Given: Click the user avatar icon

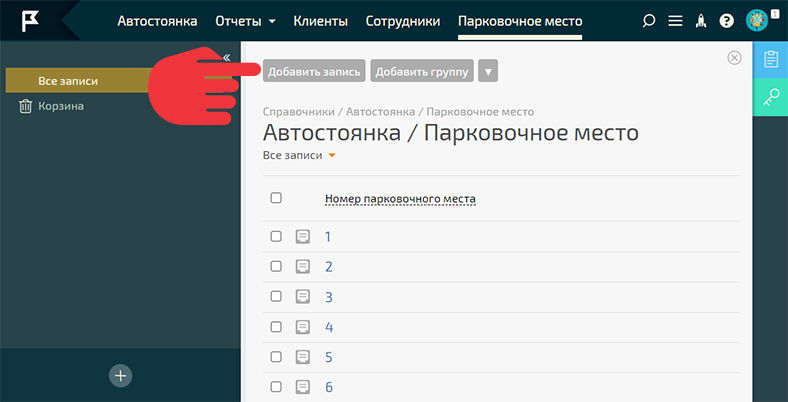Looking at the screenshot, I should pos(757,20).
